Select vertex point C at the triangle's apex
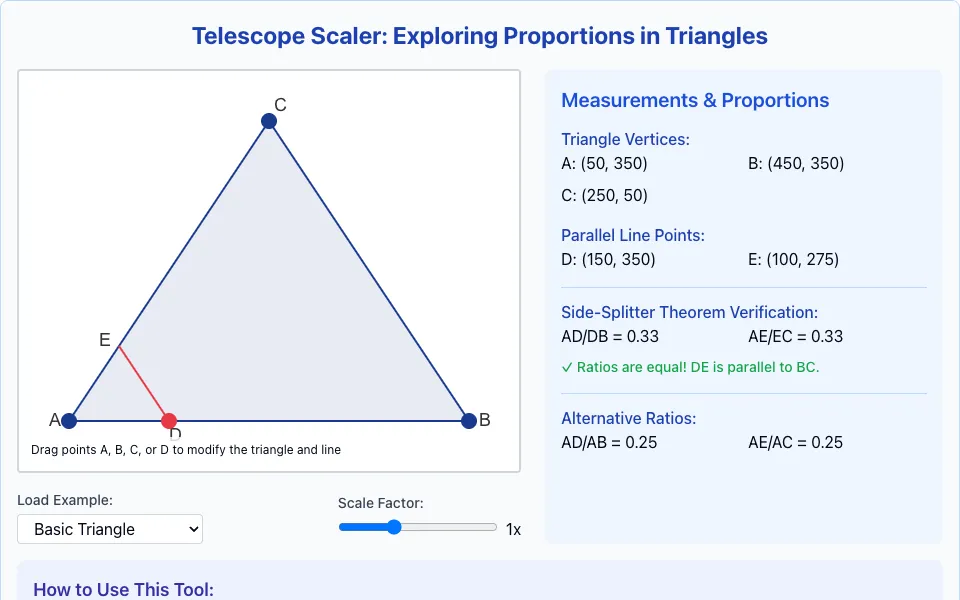Viewport: 960px width, 600px height. click(x=269, y=121)
